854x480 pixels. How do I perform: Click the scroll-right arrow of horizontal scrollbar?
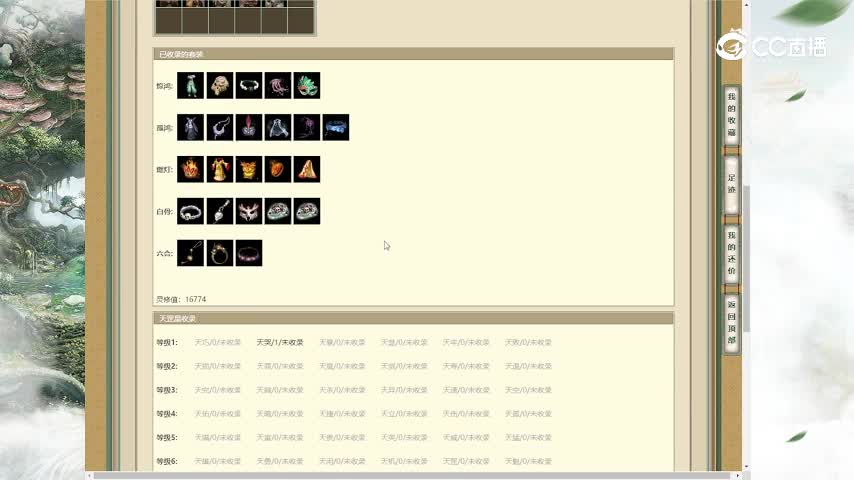(738, 476)
